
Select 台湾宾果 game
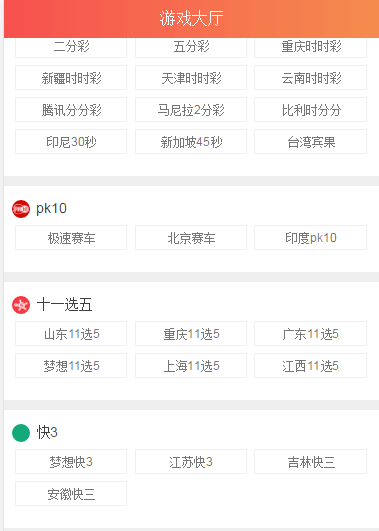coord(311,142)
